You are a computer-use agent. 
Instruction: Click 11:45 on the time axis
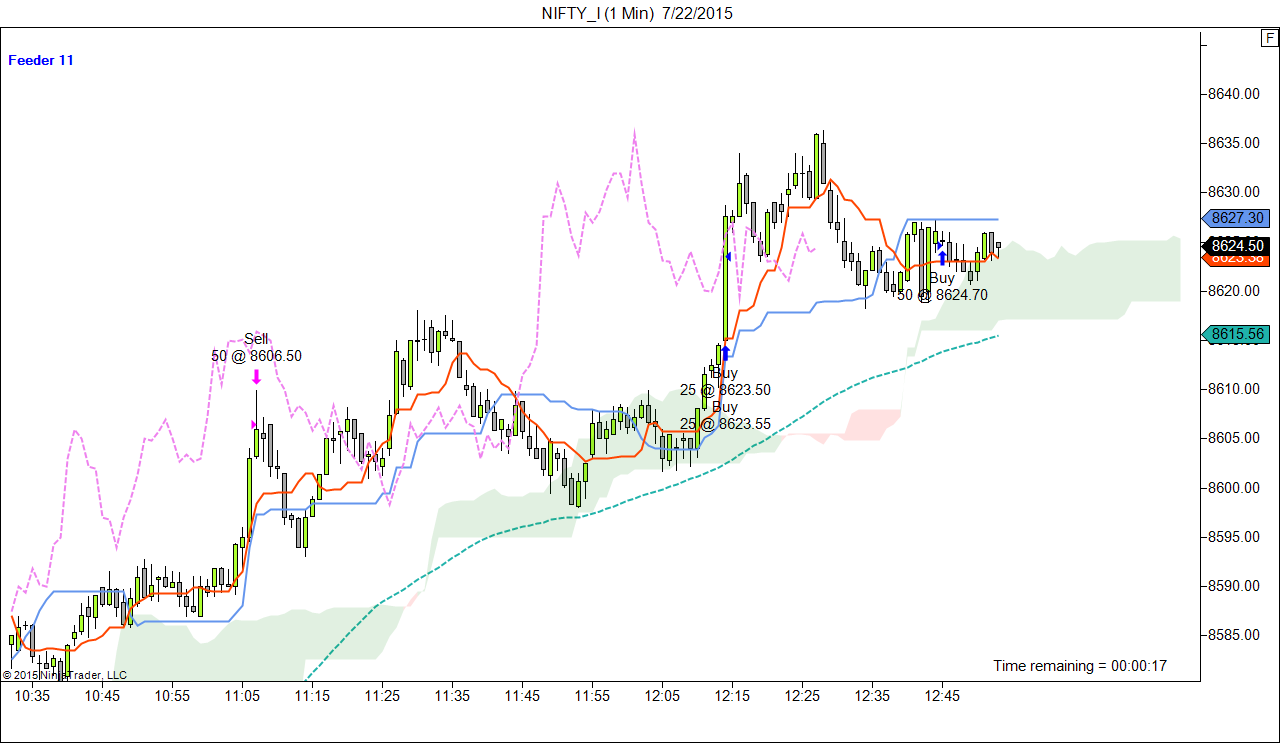(x=523, y=695)
